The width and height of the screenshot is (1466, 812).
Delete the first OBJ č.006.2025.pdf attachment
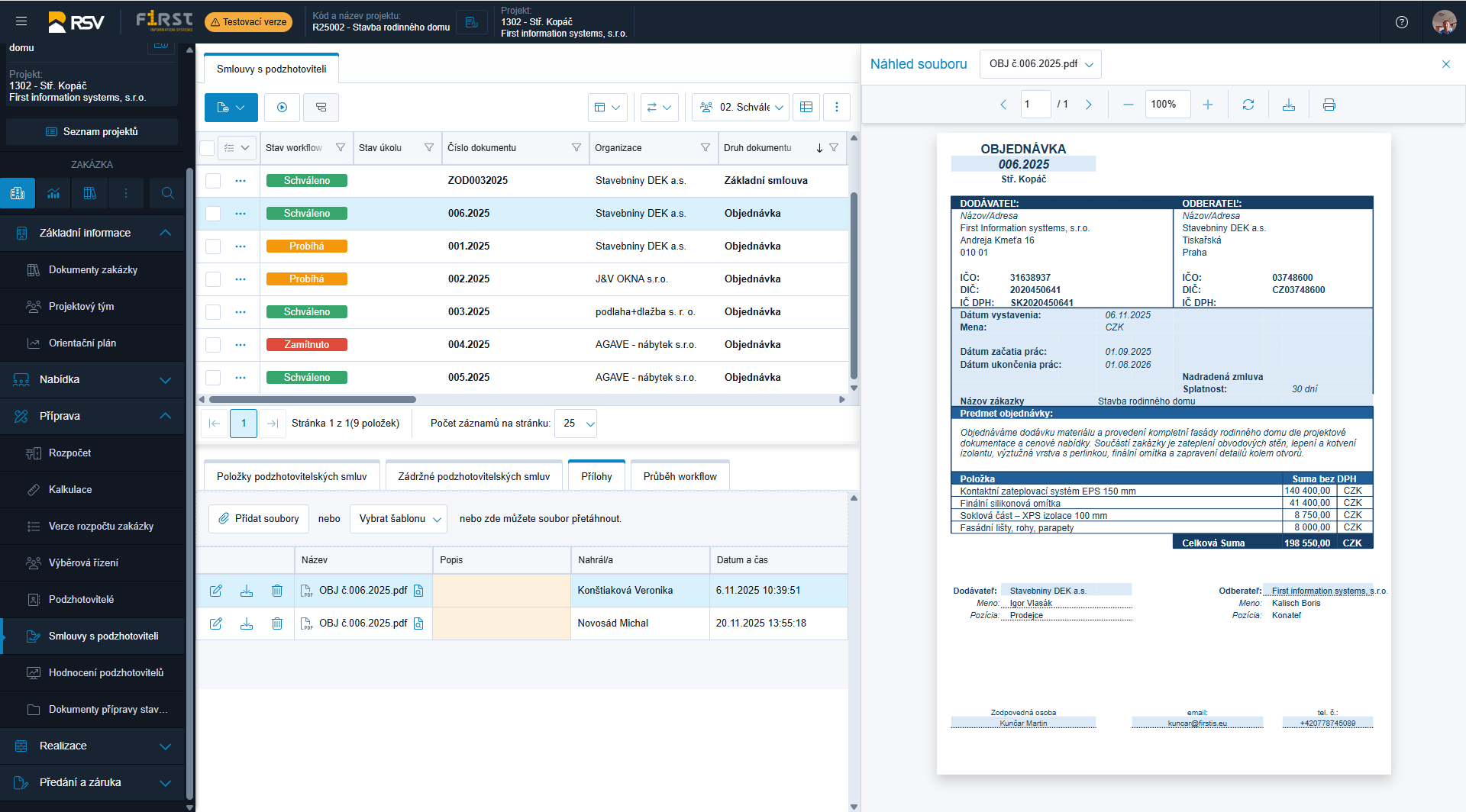(x=277, y=591)
